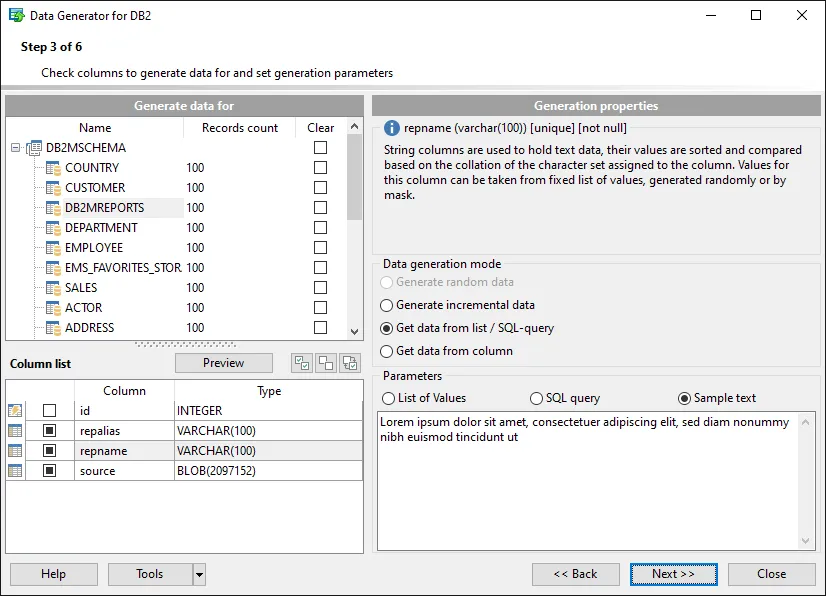This screenshot has width=826, height=596.
Task: Click the splitter grip below table list
Action: 185,345
